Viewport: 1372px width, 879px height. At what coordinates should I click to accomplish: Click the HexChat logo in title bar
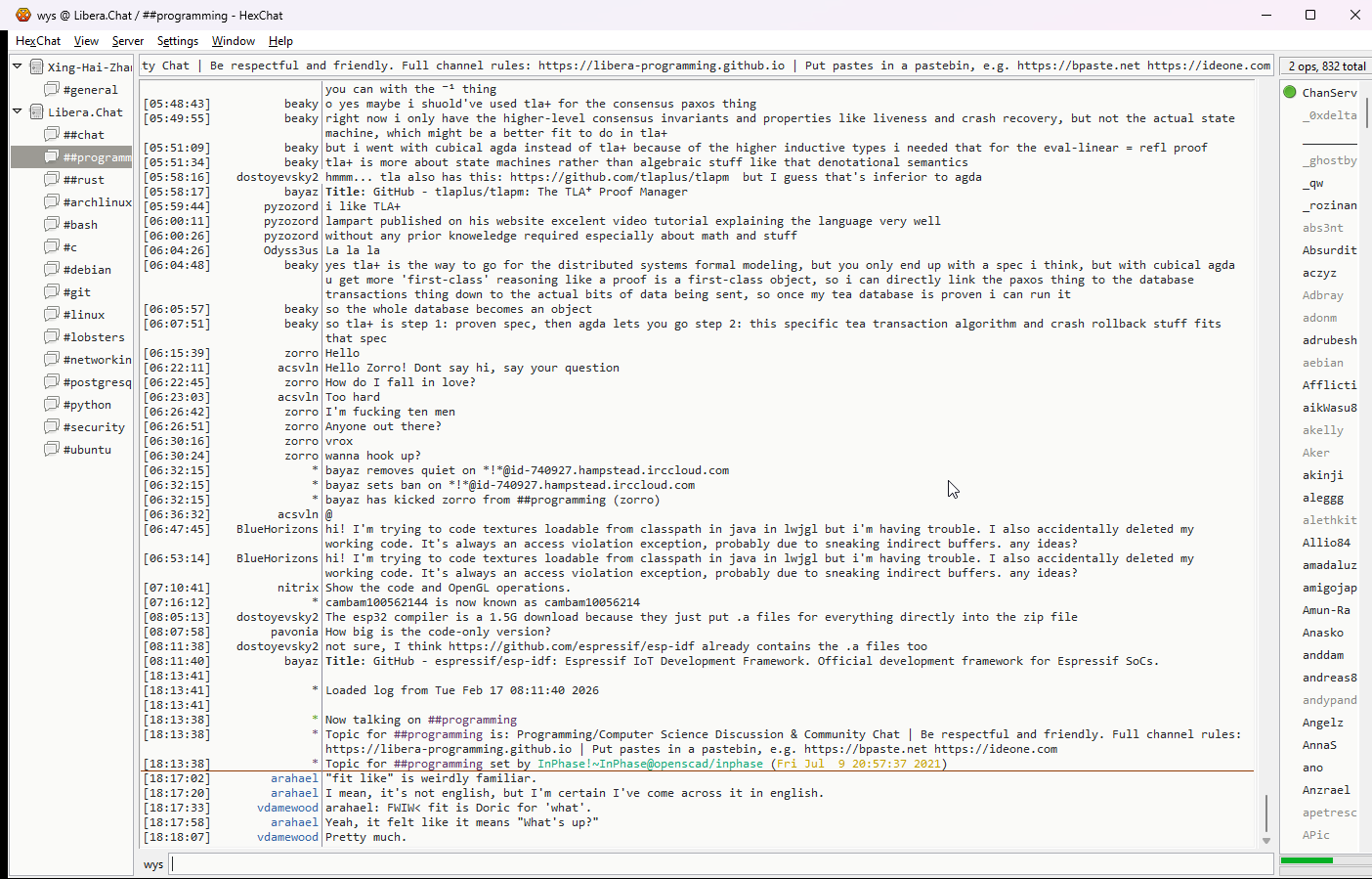(x=22, y=15)
